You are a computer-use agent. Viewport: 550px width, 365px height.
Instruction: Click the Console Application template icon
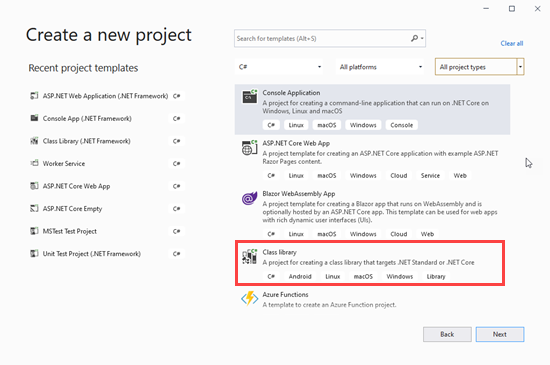[250, 96]
